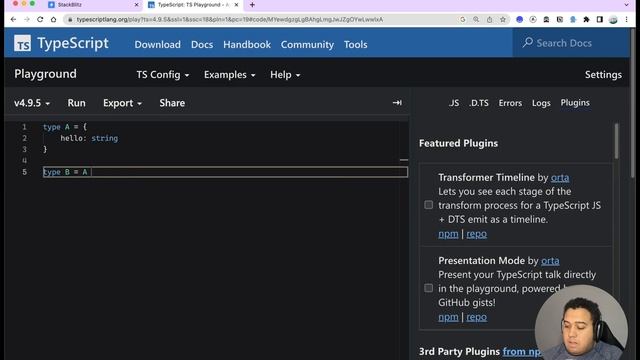The height and width of the screenshot is (360, 640).
Task: Switch to the StackBlitz browser tab
Action: coord(92,5)
